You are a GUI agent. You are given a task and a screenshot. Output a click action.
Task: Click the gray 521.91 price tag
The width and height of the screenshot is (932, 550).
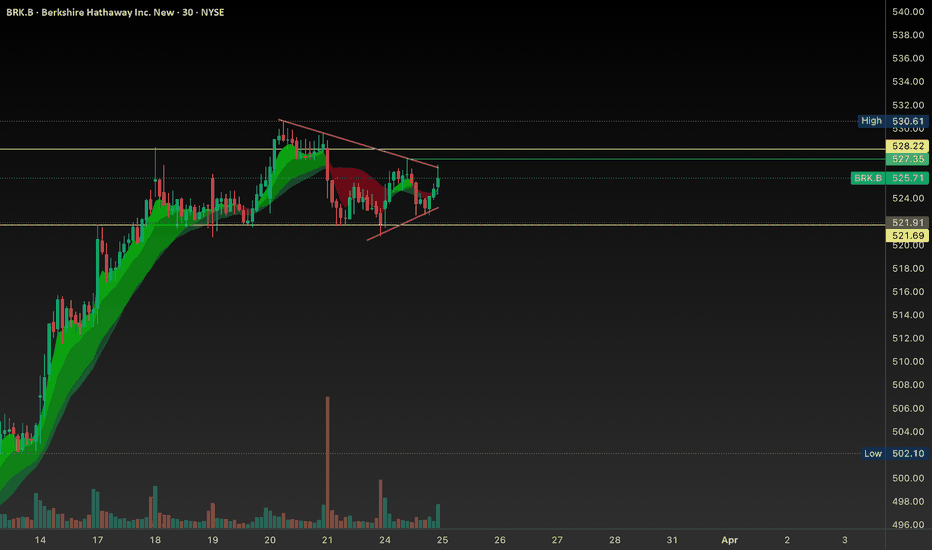(x=908, y=222)
